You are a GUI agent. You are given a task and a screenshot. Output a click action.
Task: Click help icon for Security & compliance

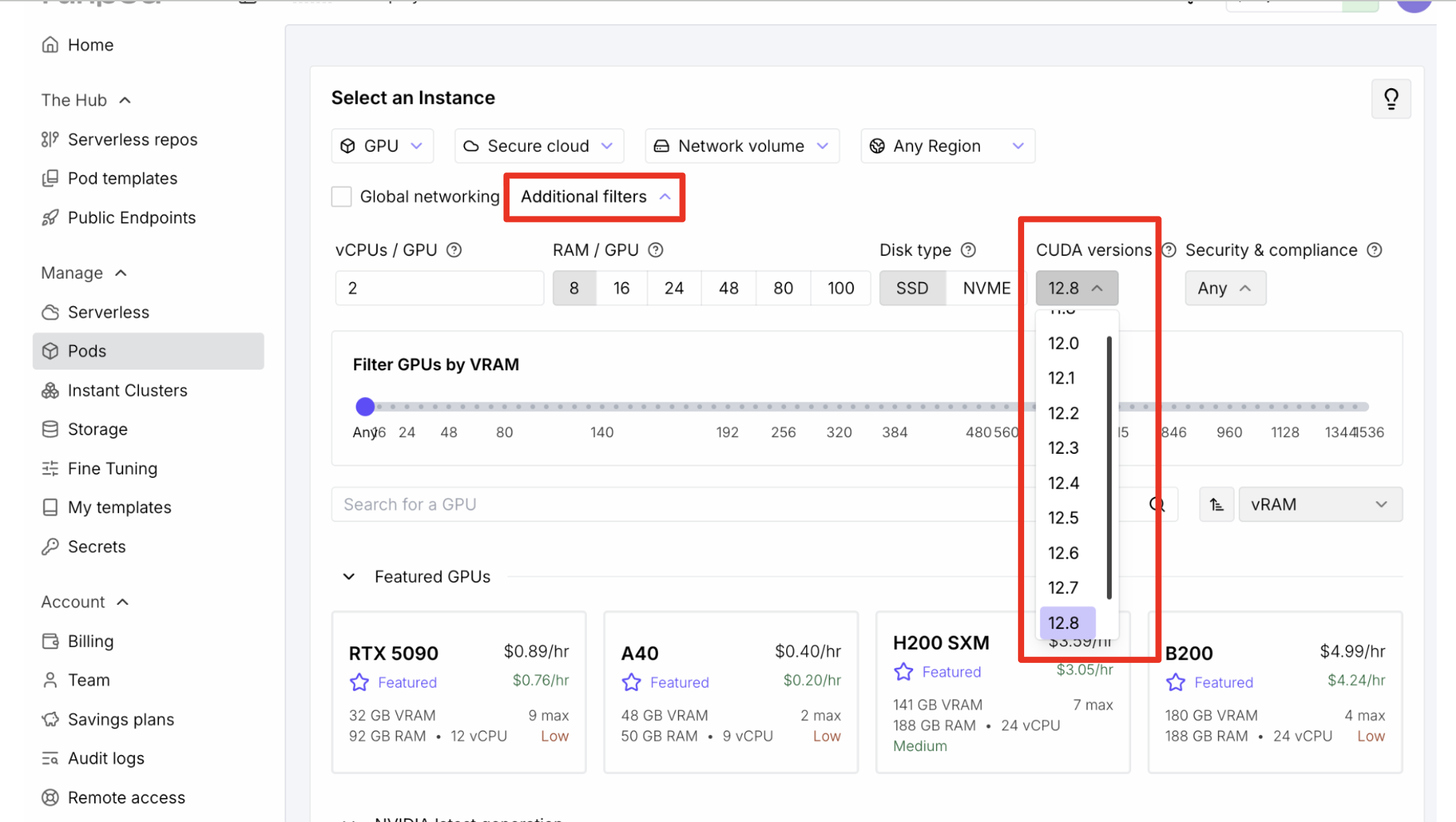click(x=1374, y=250)
